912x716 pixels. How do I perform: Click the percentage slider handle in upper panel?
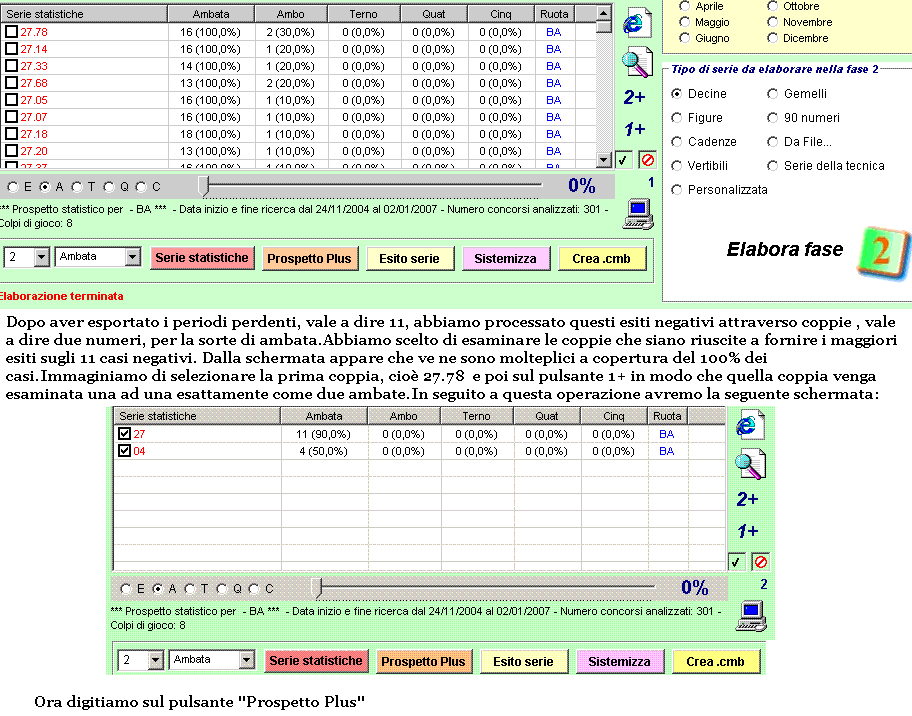pyautogui.click(x=203, y=186)
